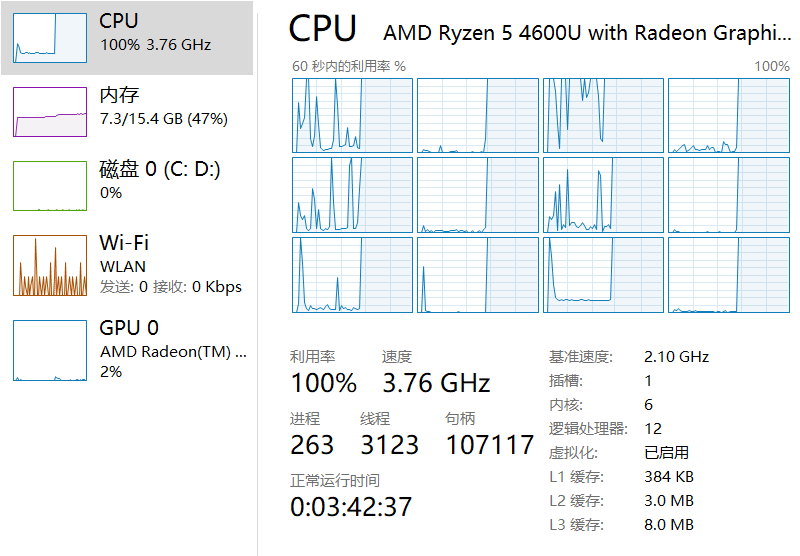Click the 60 秒内的利用率 % graph label
The width and height of the screenshot is (800, 556).
tap(349, 66)
